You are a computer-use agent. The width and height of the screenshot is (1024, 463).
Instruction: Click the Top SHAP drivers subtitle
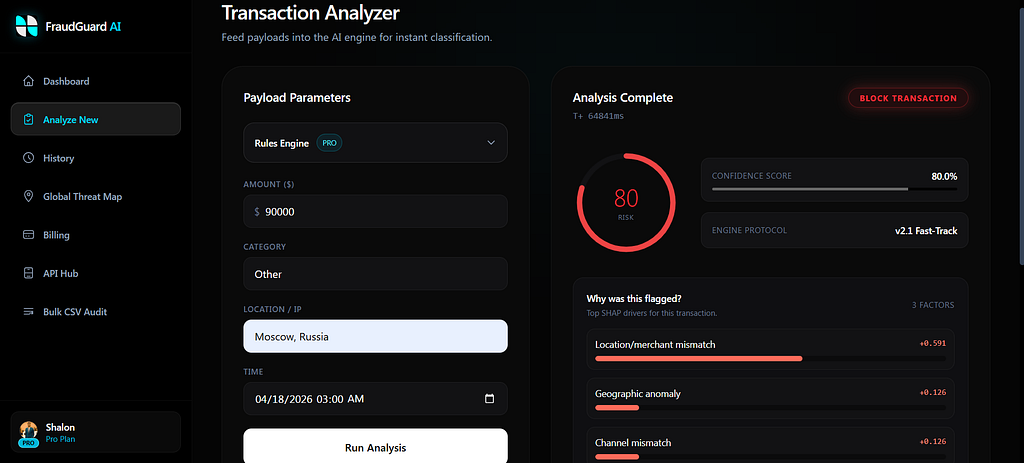(652, 313)
